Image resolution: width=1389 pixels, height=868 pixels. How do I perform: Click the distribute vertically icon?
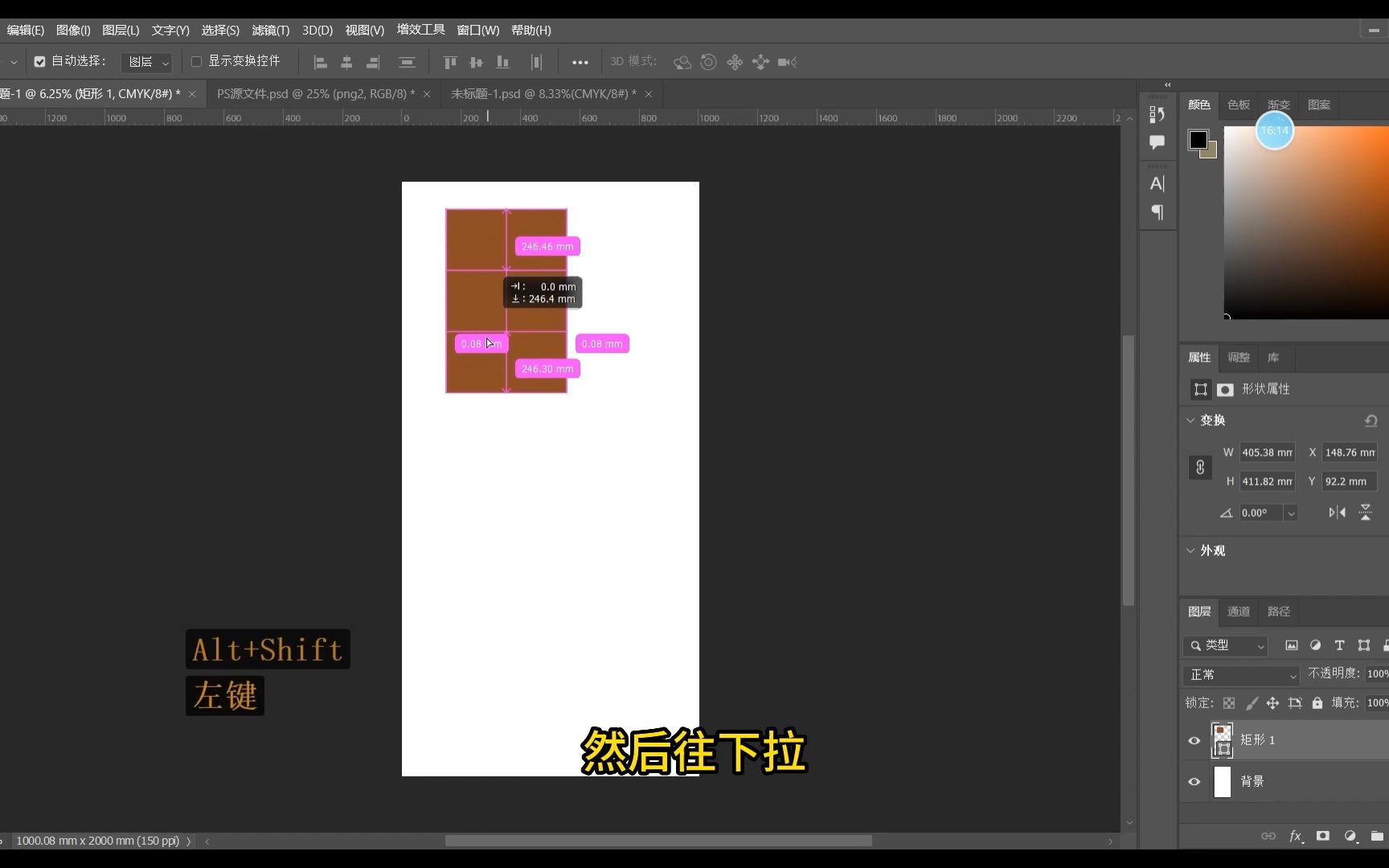point(407,62)
